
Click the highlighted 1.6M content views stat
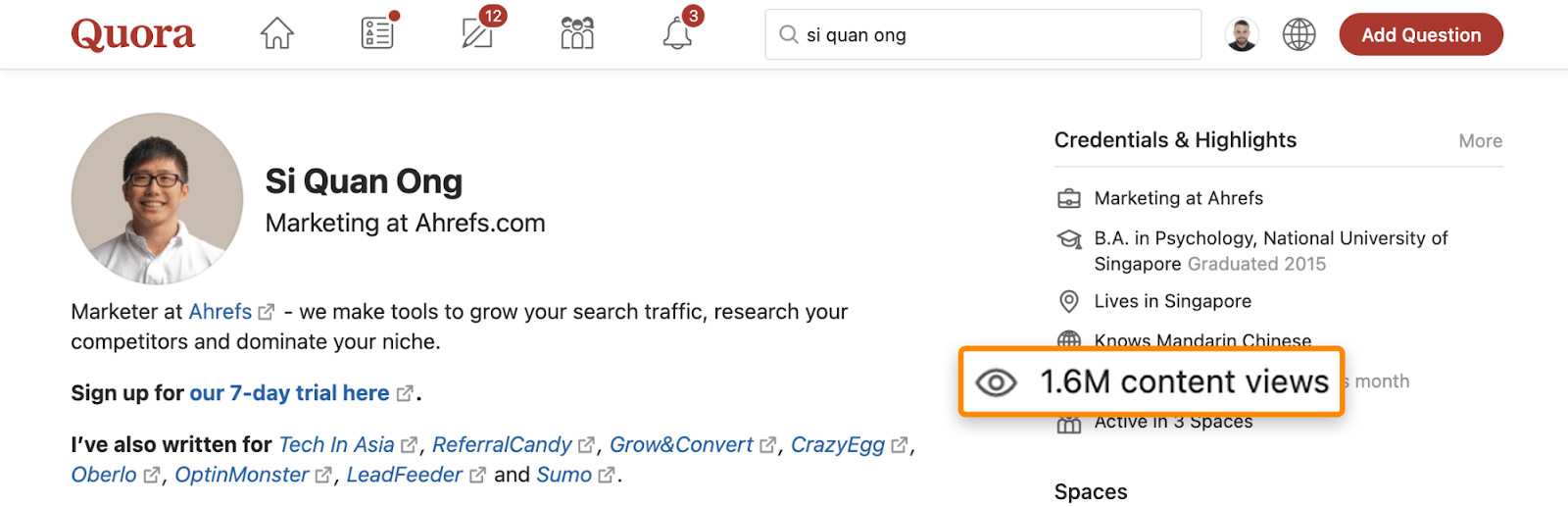pos(1151,381)
